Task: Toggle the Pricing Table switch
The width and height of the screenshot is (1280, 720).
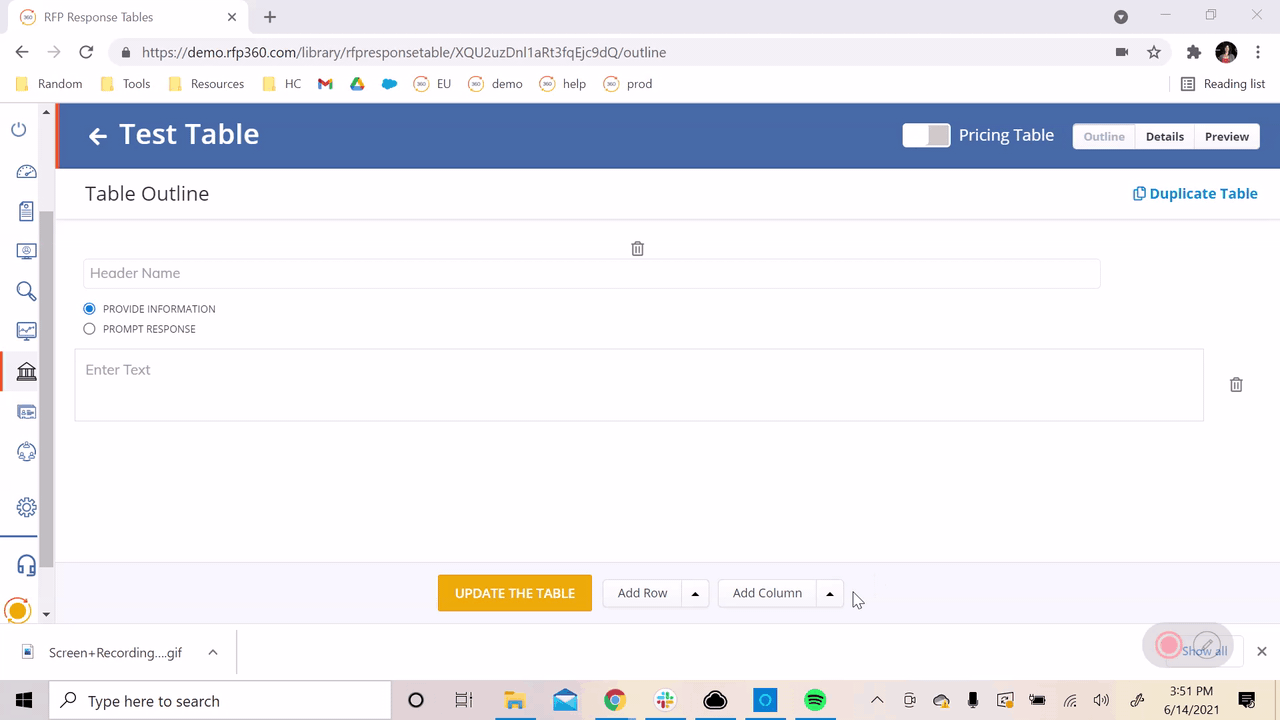Action: click(x=925, y=135)
